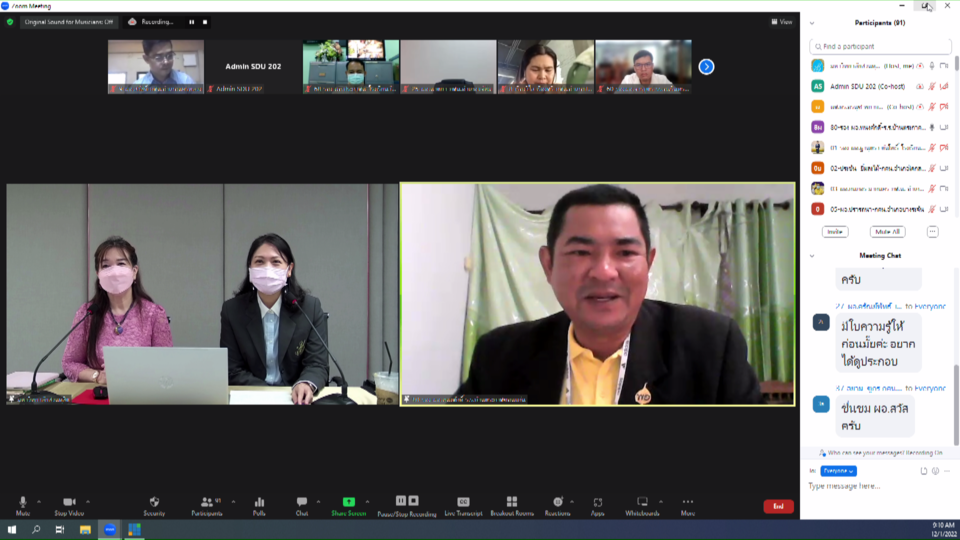Unmute Admin SDU 202 in participant list
The image size is (960, 540).
[x=932, y=86]
